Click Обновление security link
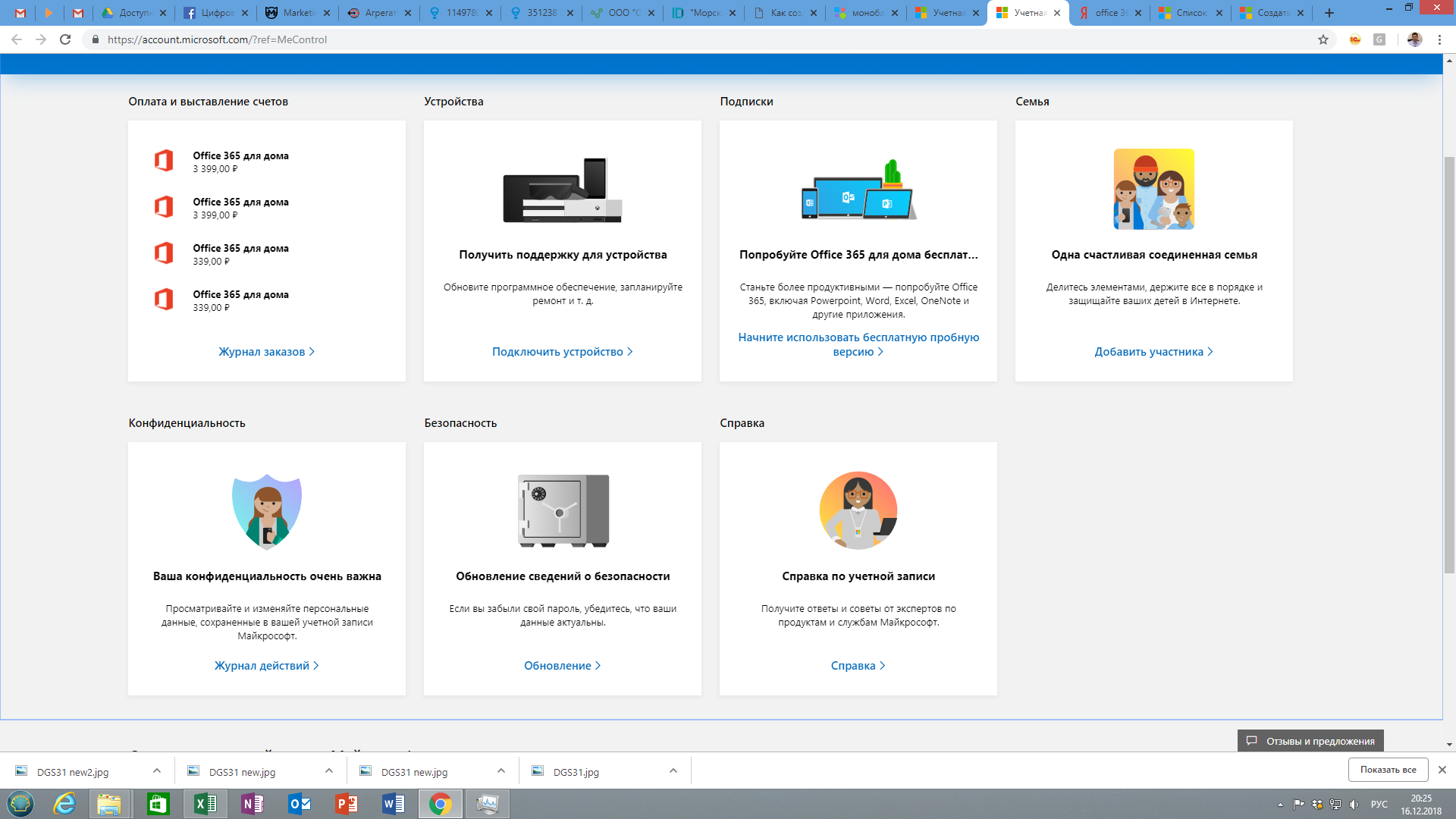The width and height of the screenshot is (1456, 819). [x=562, y=666]
